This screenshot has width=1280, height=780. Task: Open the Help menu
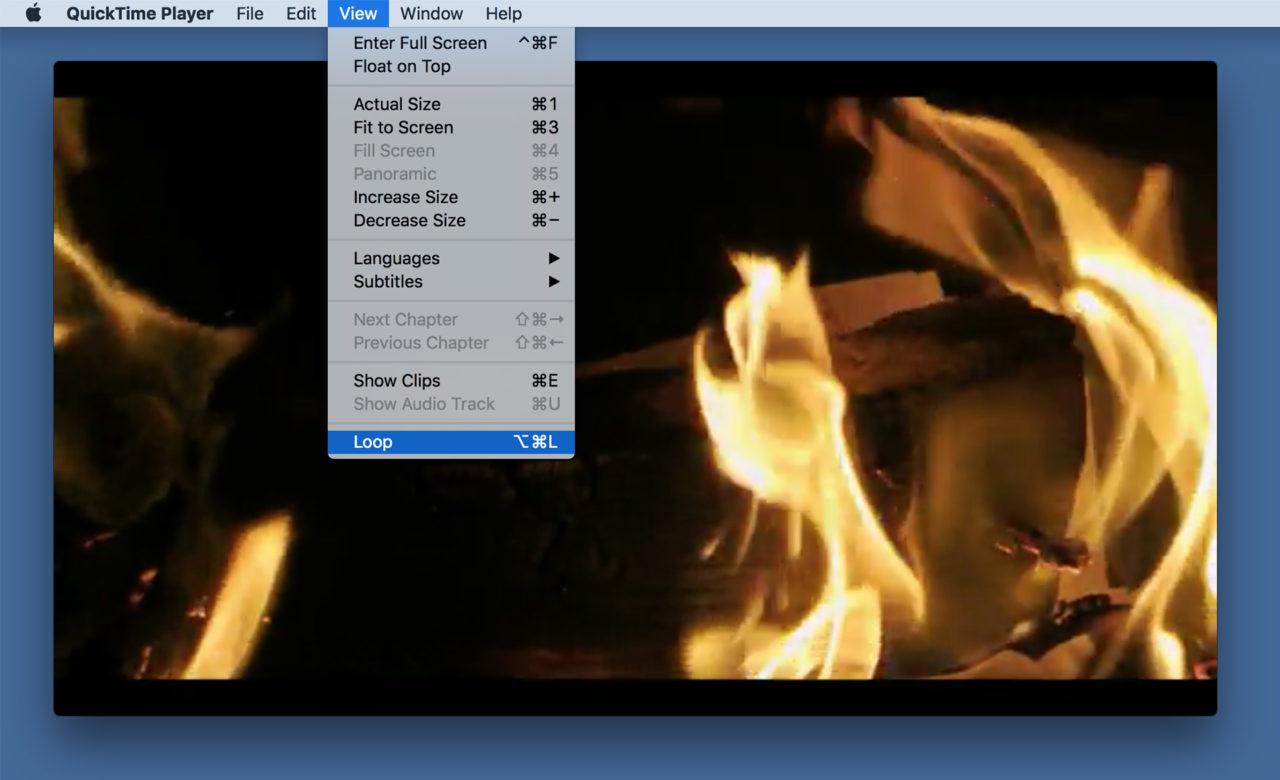504,13
